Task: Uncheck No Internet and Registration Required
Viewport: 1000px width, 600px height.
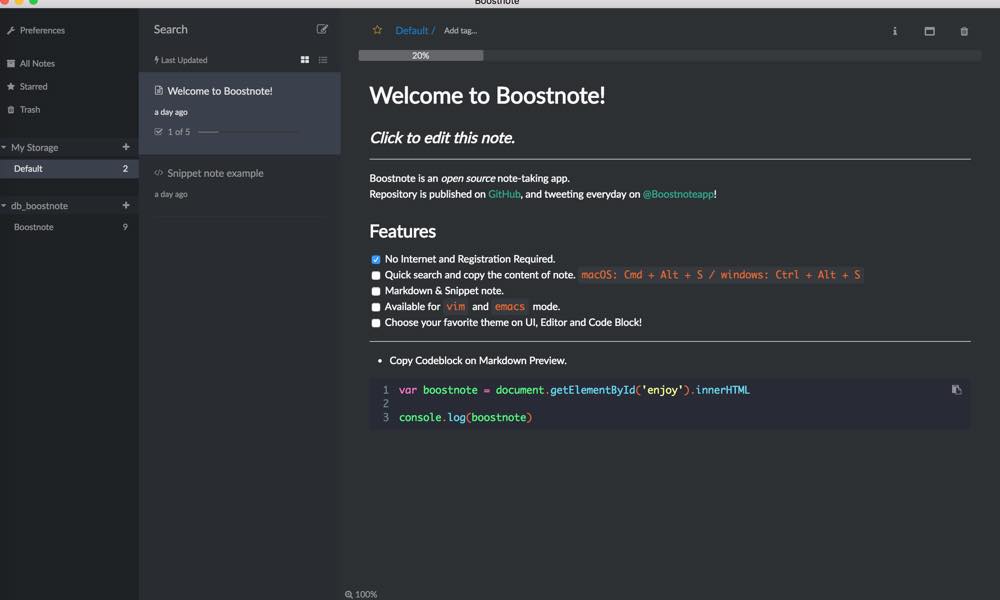Action: (376, 259)
